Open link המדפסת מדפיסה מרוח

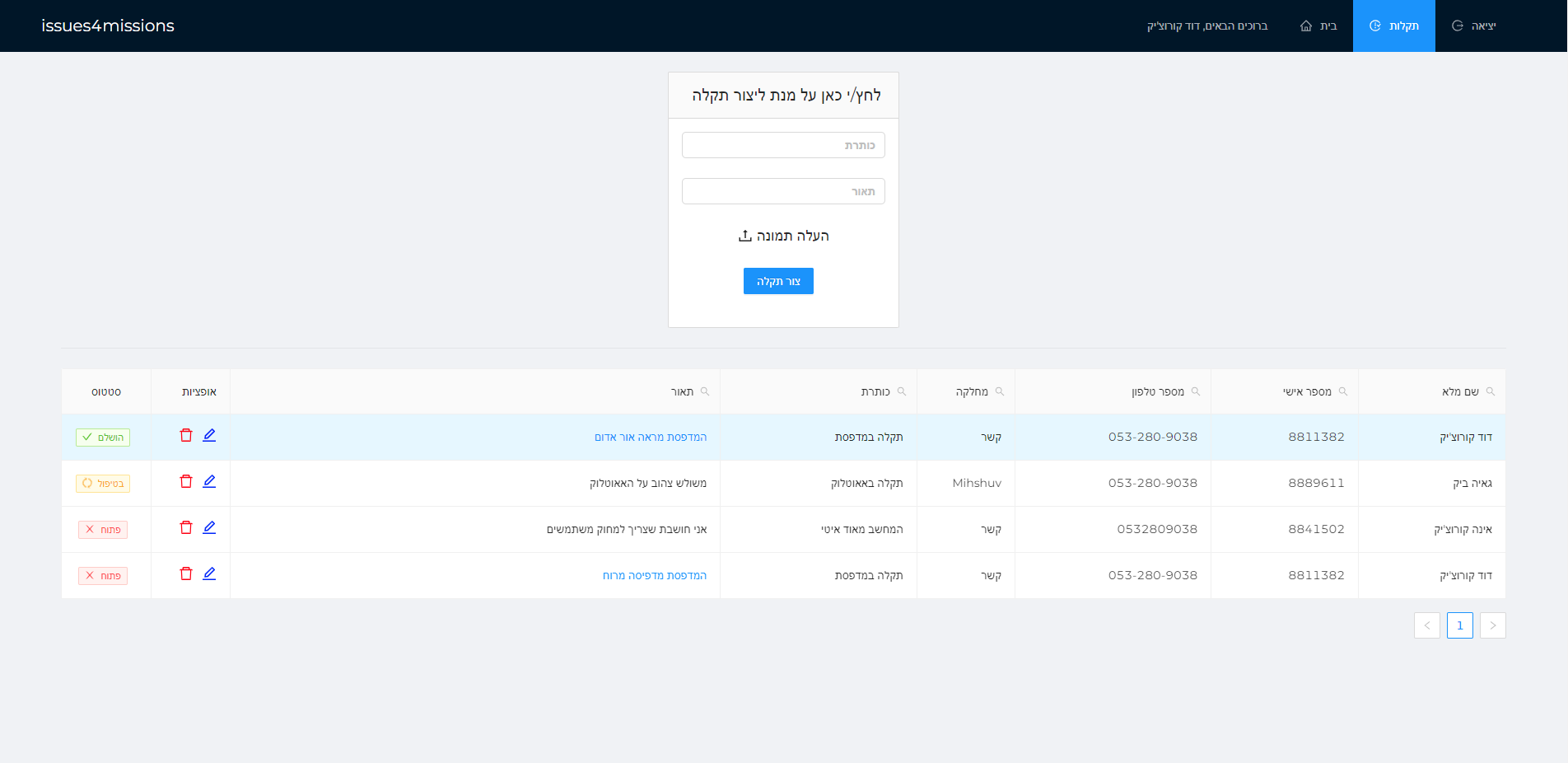tap(655, 575)
